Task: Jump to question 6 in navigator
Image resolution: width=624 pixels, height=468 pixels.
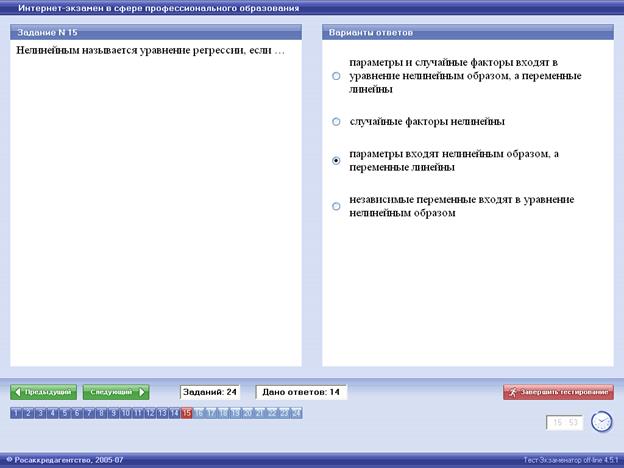Action: pos(77,413)
